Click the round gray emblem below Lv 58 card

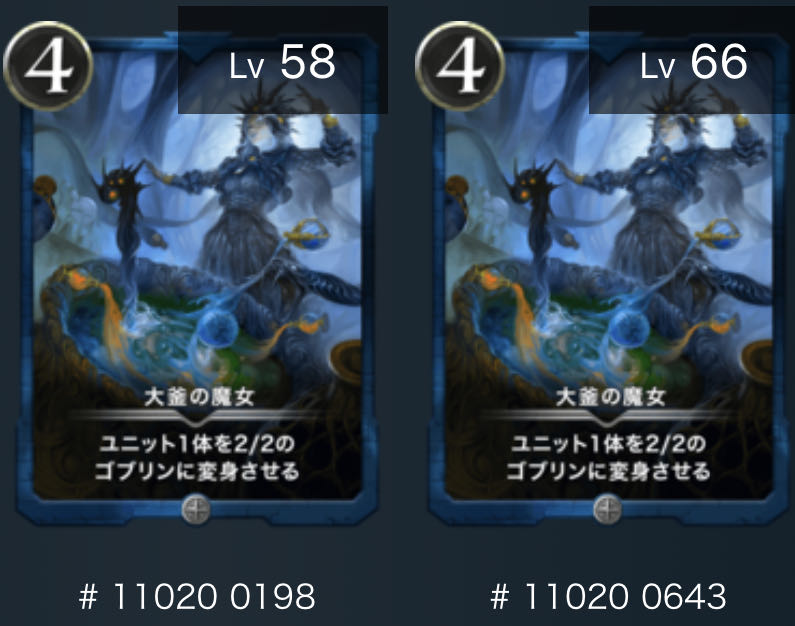point(196,509)
